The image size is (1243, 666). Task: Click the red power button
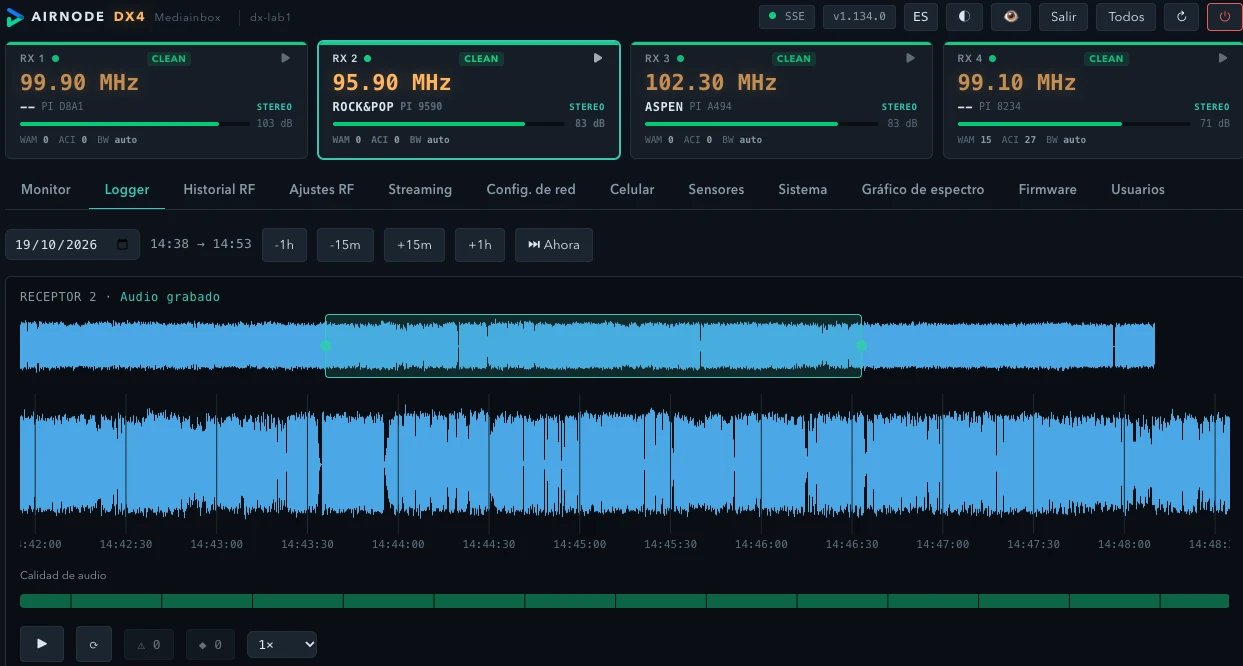point(1225,17)
